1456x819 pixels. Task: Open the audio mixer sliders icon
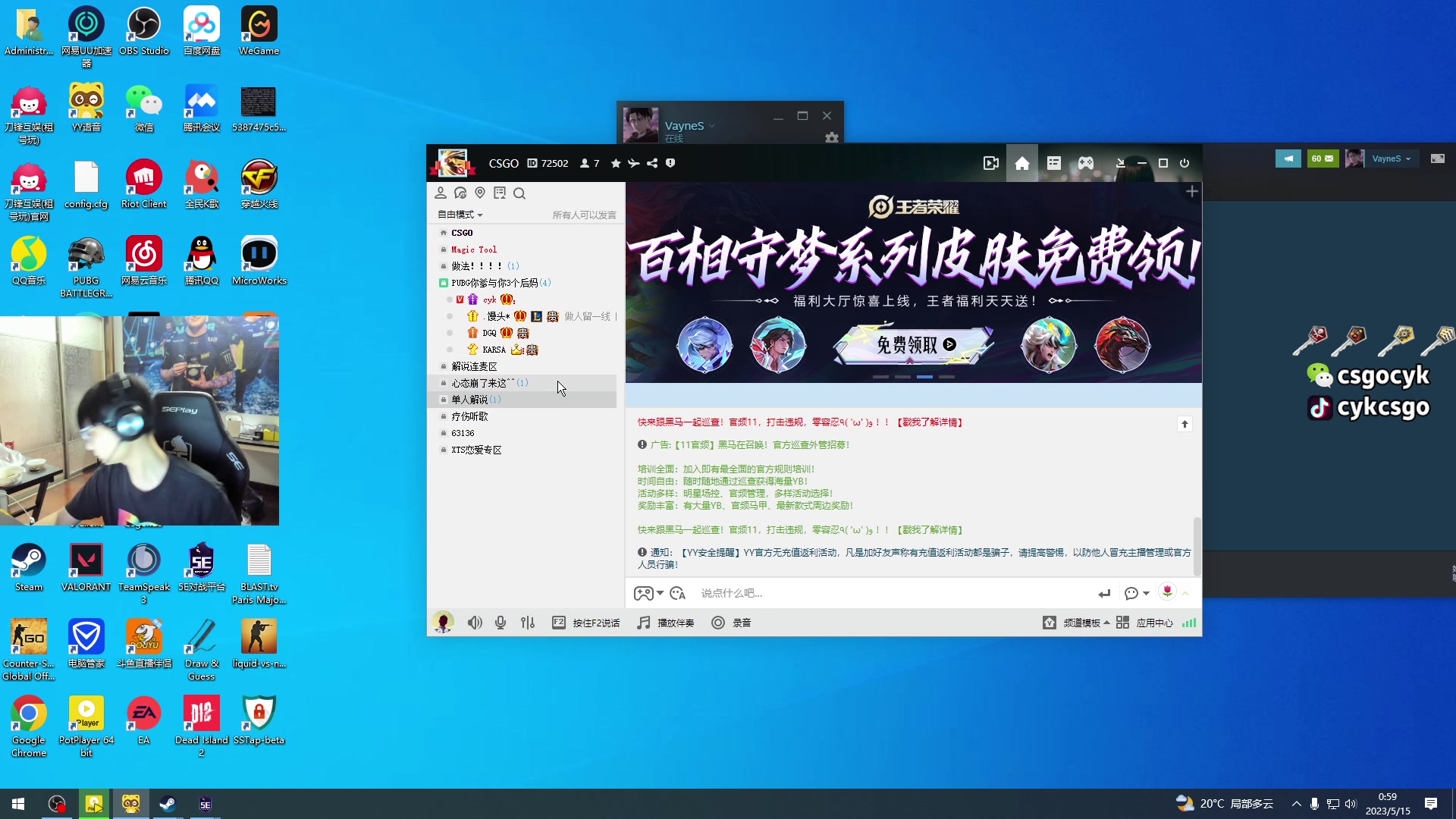coord(528,623)
